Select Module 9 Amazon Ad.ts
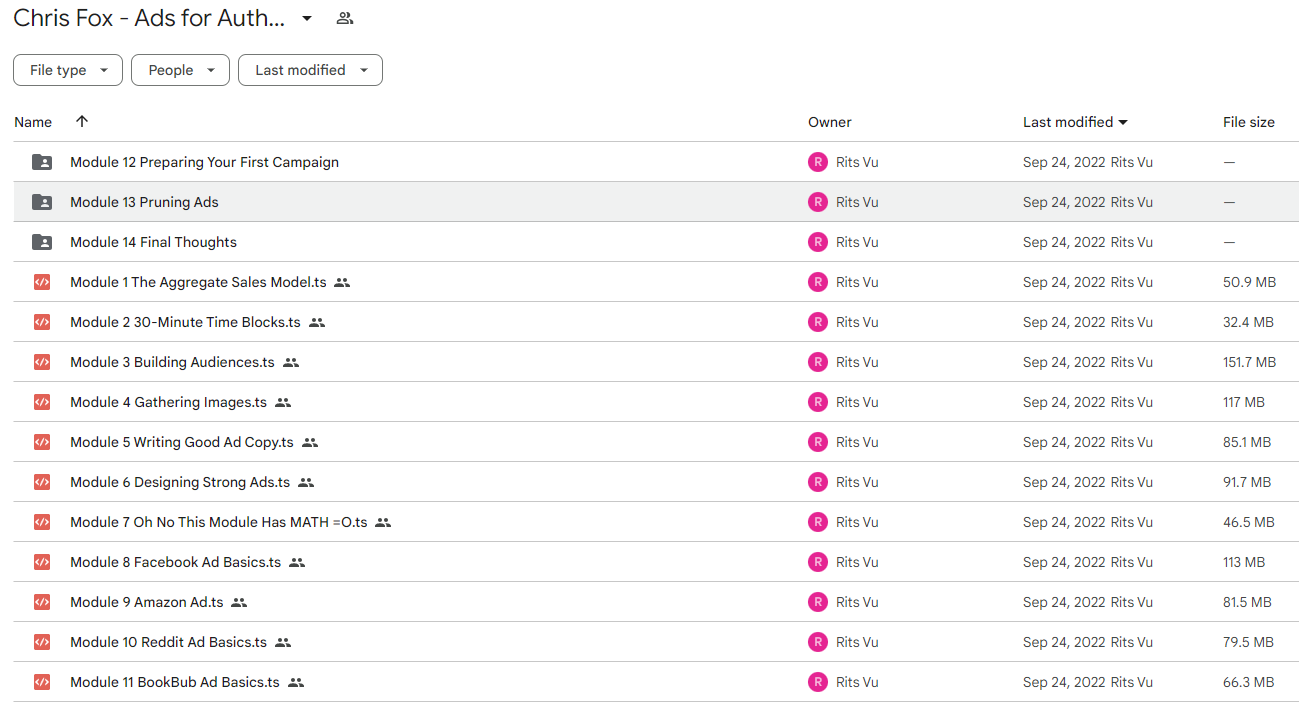Screen dimensions: 1299x708 pos(147,602)
